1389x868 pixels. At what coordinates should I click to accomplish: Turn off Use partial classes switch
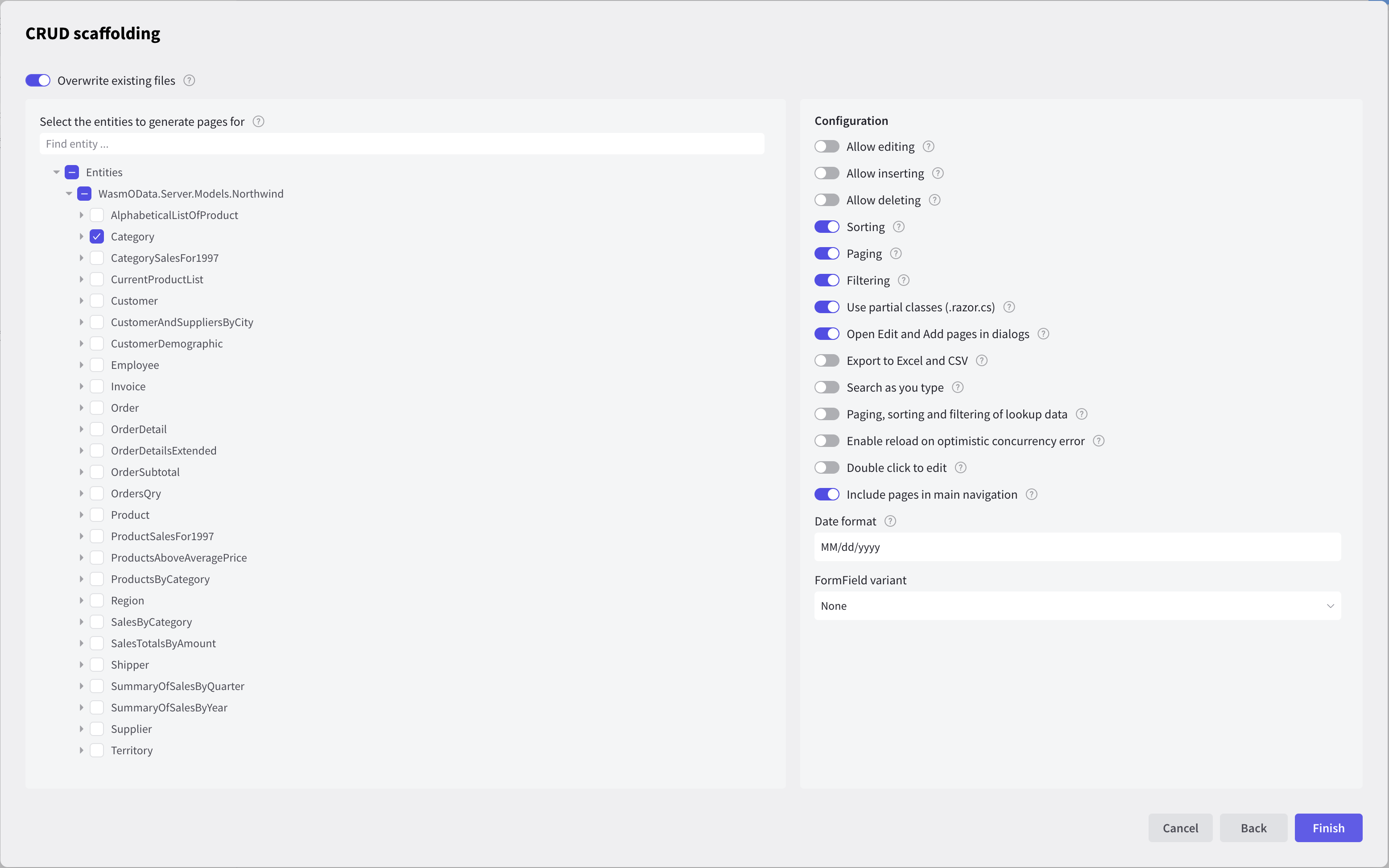pos(827,307)
